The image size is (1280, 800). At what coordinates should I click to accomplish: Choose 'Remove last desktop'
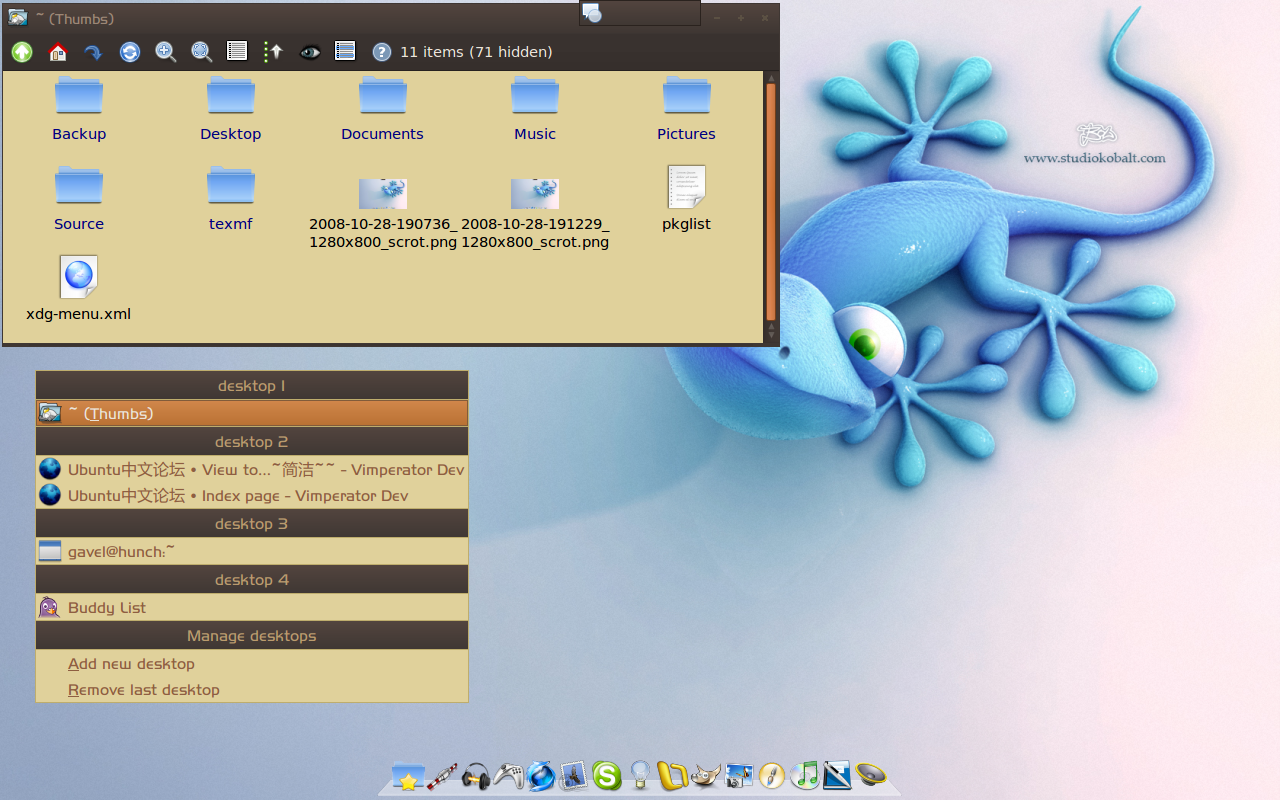[252, 689]
